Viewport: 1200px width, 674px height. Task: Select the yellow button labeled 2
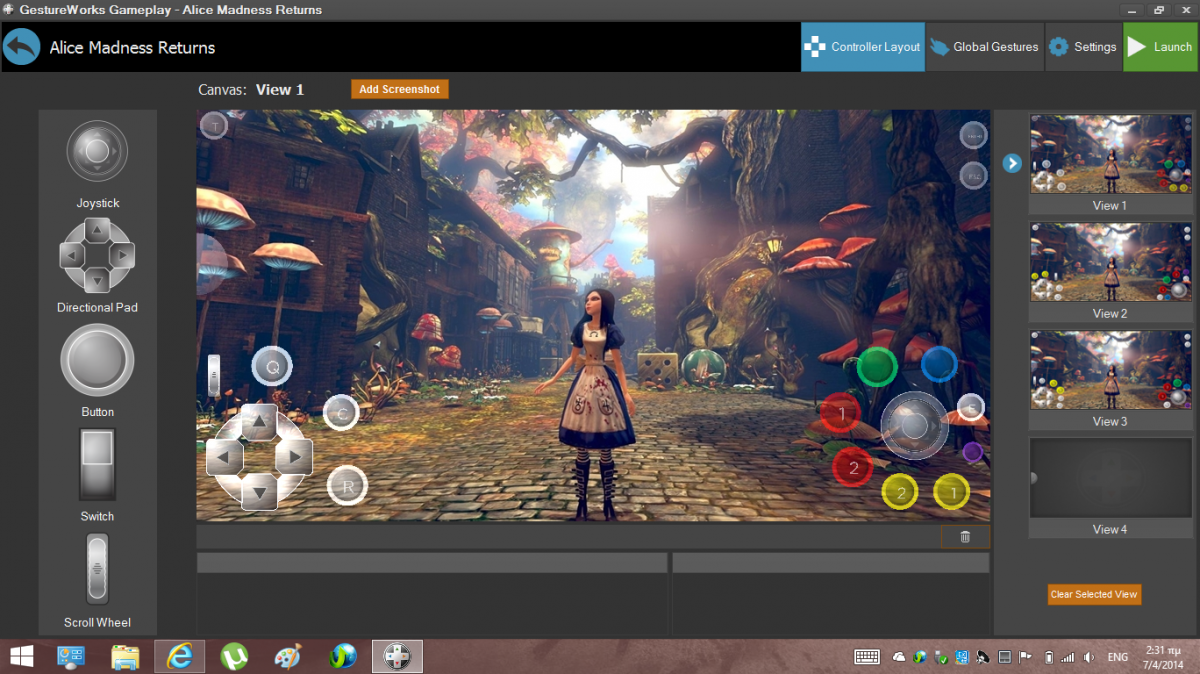point(900,491)
